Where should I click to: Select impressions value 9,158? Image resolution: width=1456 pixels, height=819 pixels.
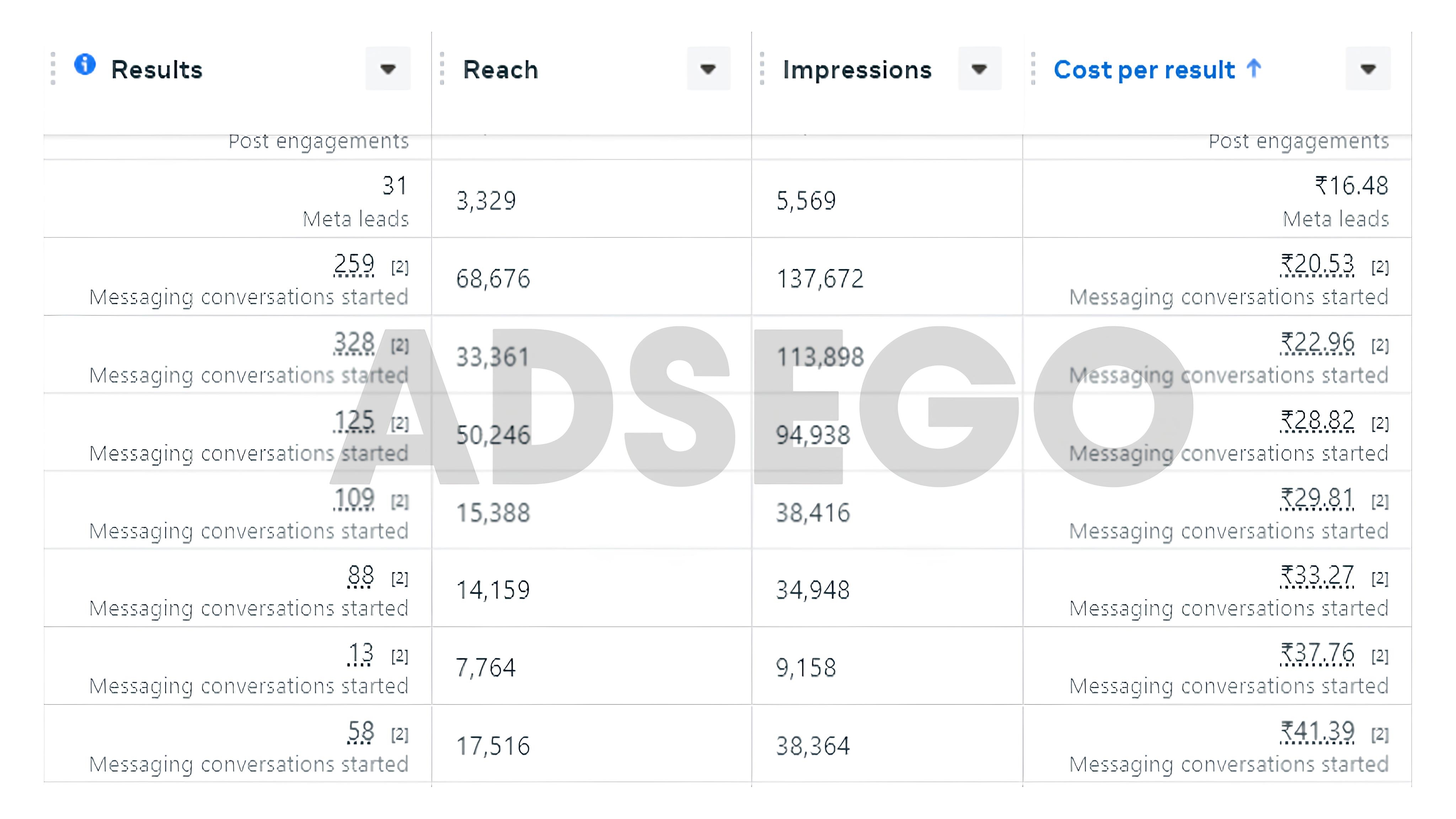tap(806, 668)
